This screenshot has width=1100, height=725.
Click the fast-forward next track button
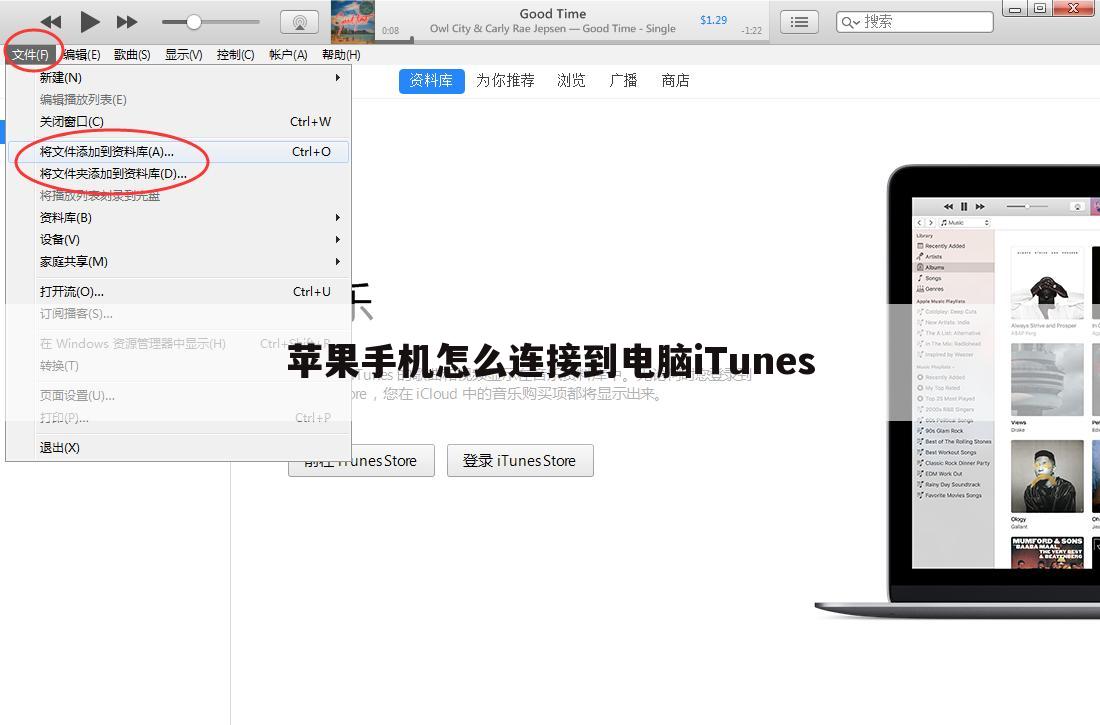coord(127,22)
